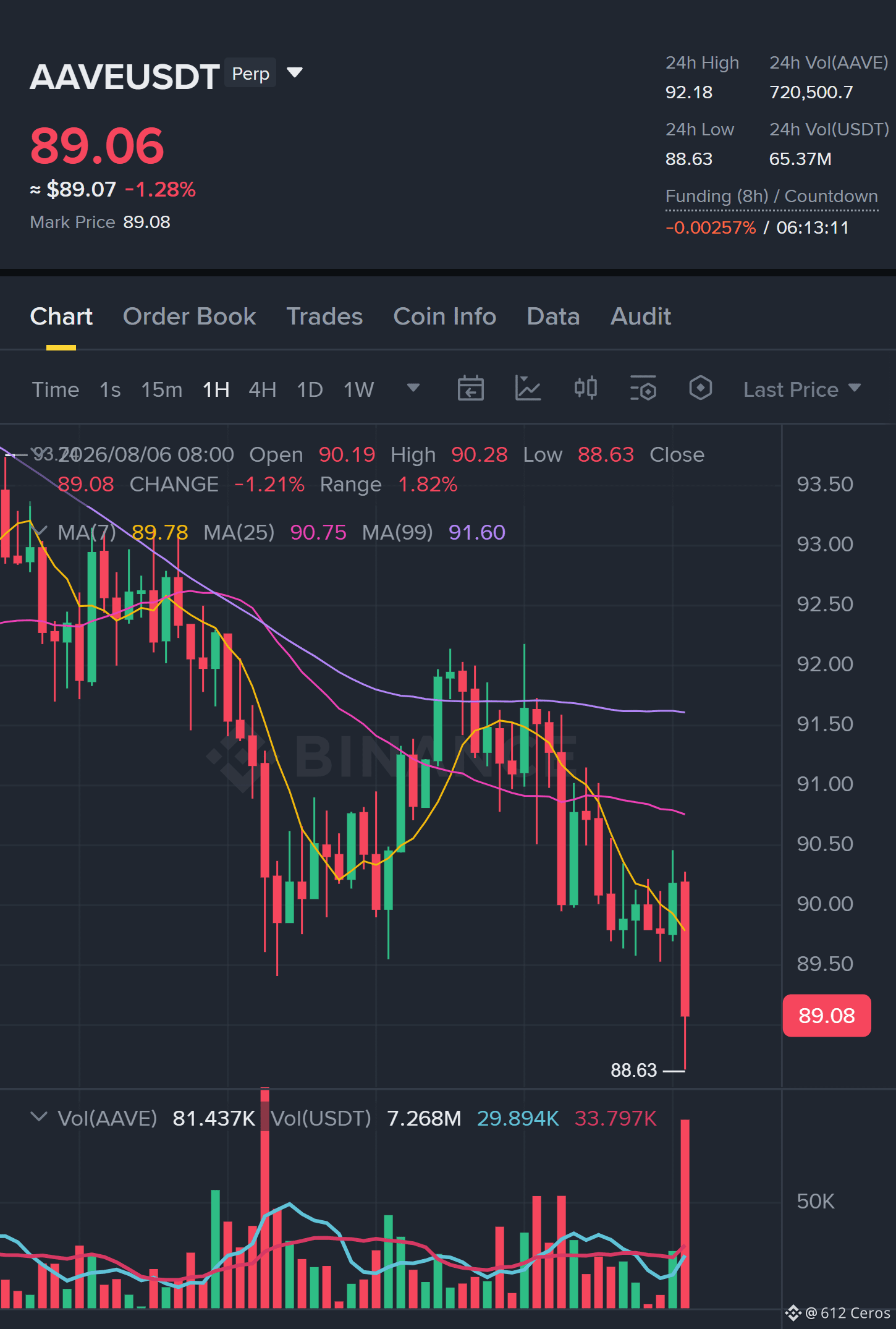Select the 1s interval
Viewport: 896px width, 1329px height.
110,389
